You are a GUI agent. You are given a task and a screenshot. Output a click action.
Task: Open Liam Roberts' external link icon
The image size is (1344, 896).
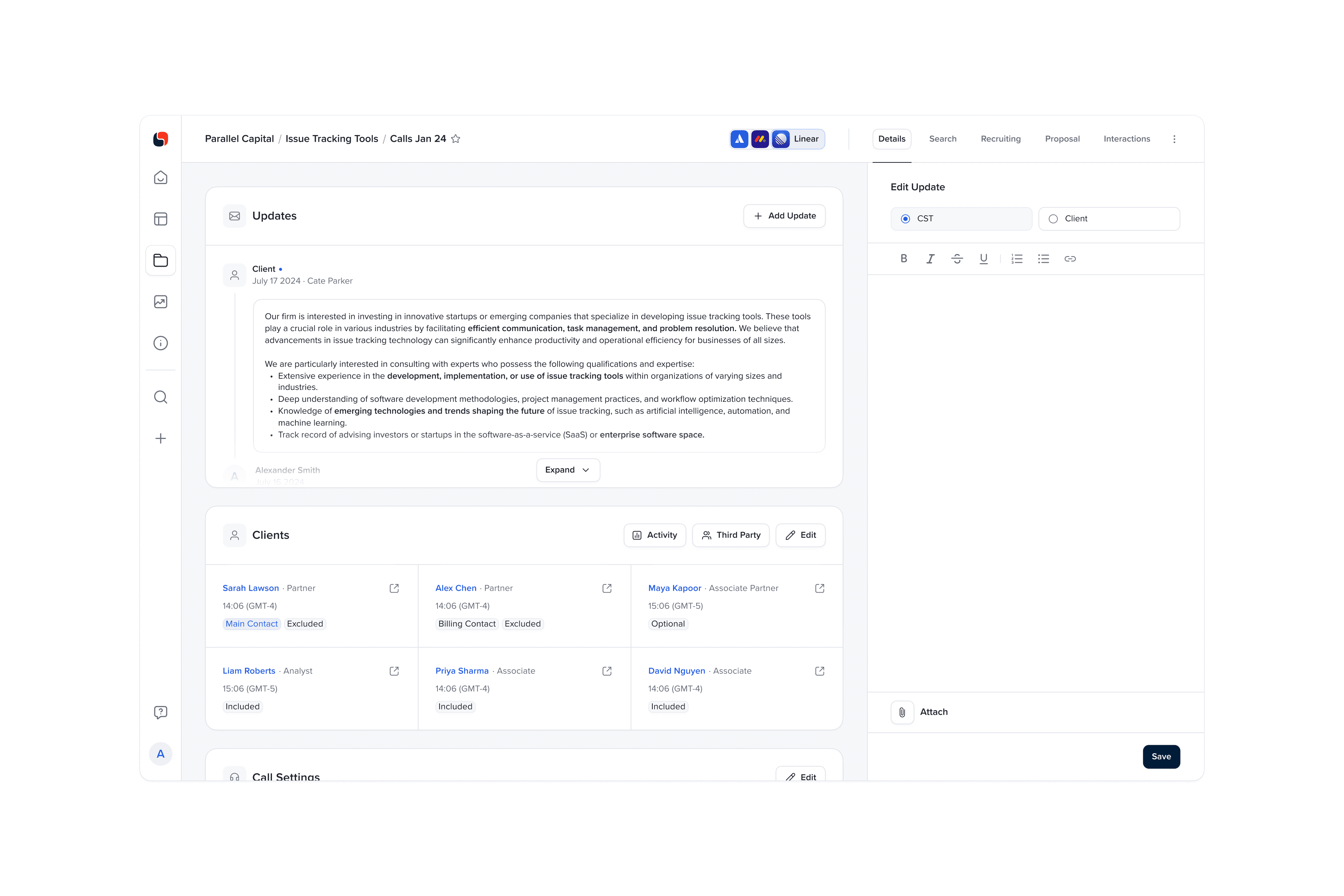point(394,671)
